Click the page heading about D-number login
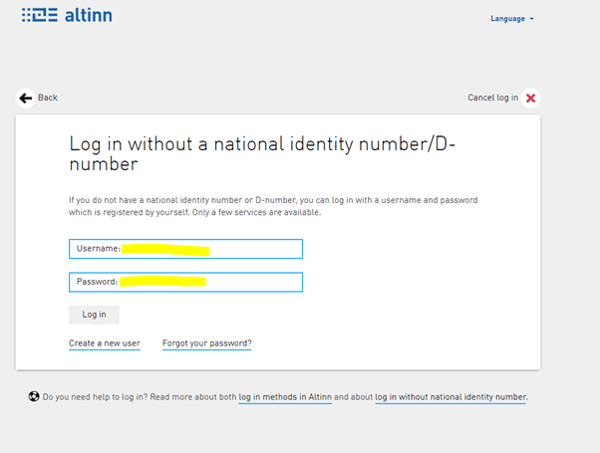This screenshot has width=600, height=453. click(260, 153)
